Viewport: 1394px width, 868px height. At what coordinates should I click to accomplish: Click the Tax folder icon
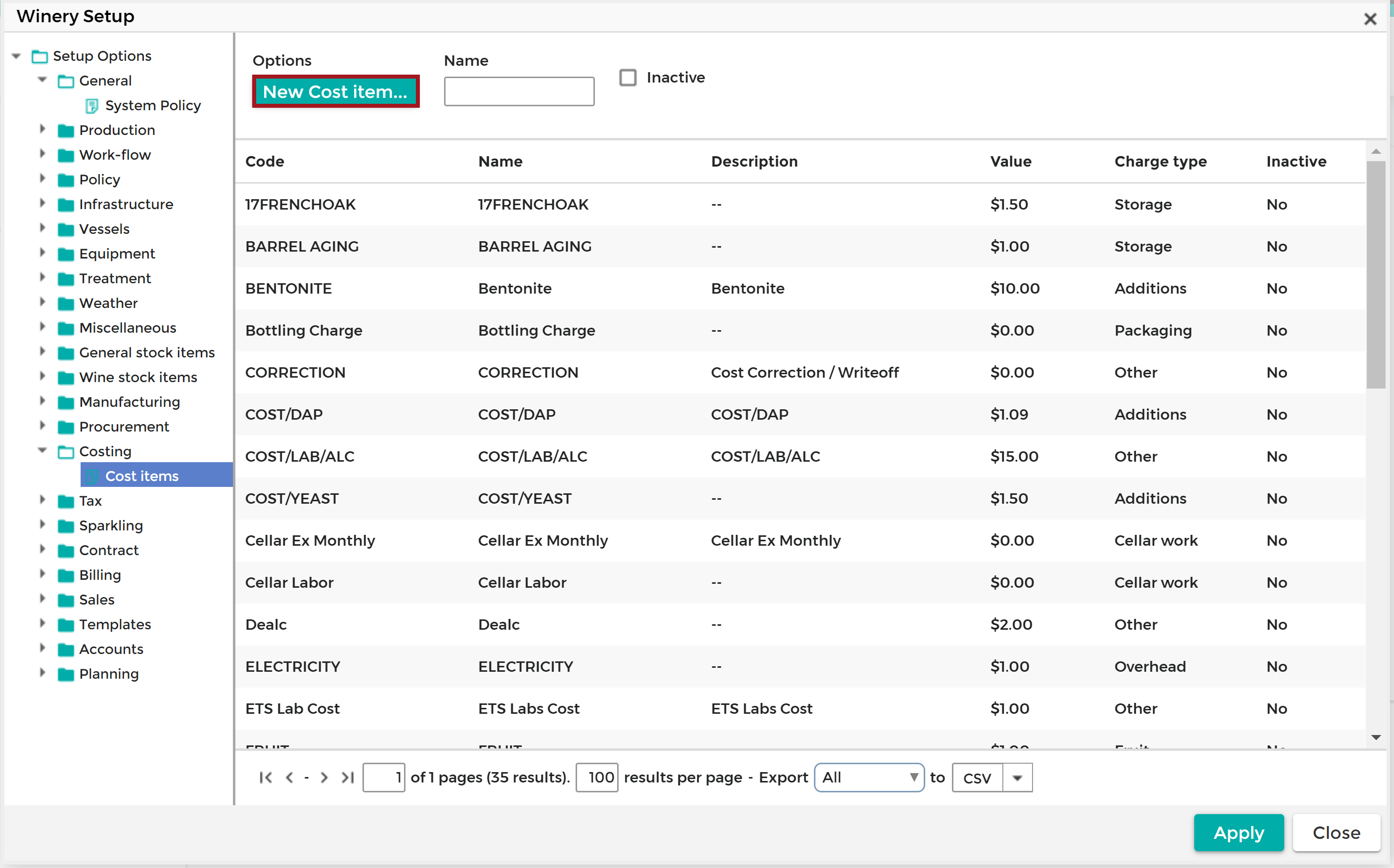coord(66,501)
